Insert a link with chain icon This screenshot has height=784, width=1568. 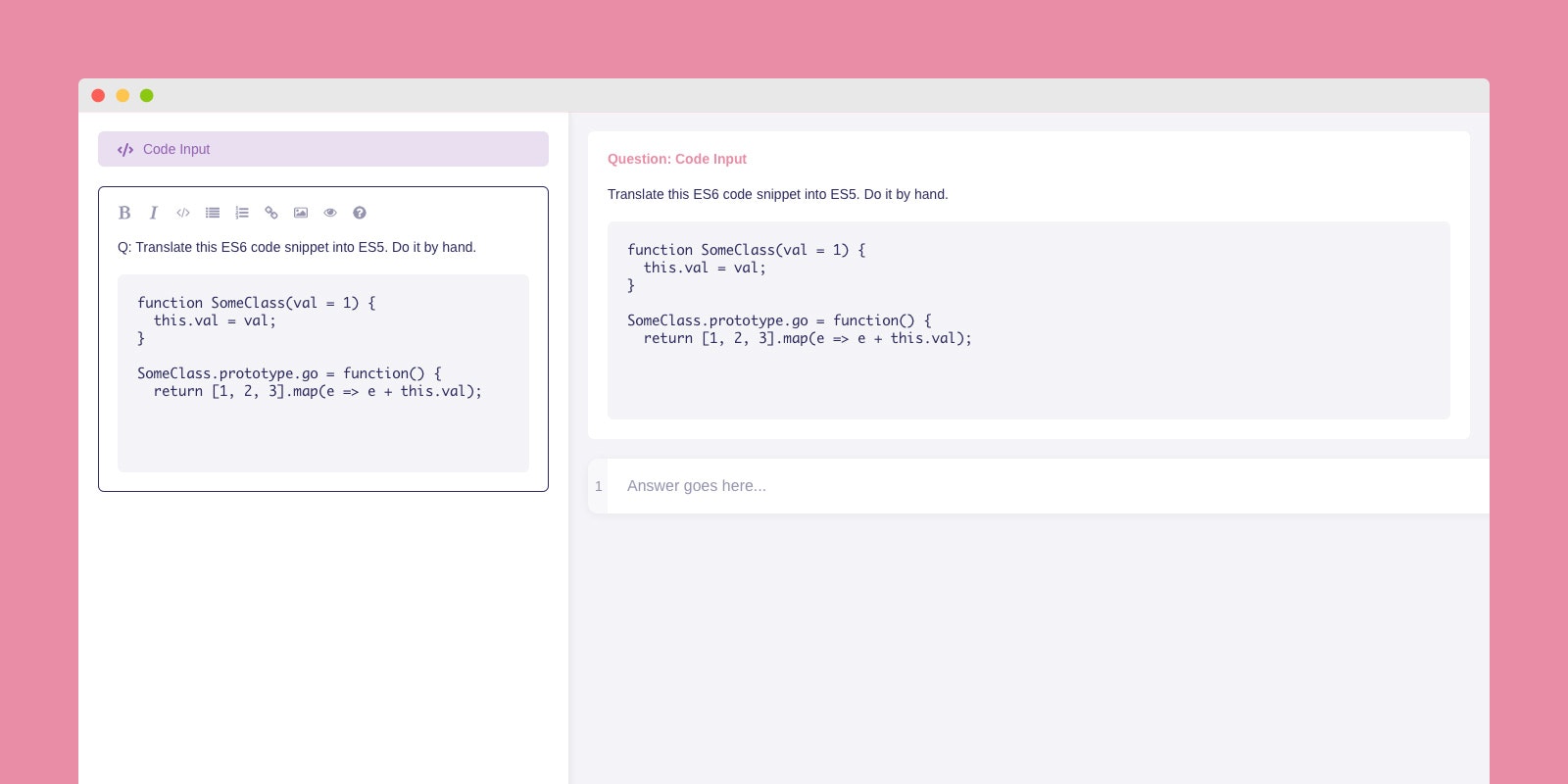coord(271,213)
